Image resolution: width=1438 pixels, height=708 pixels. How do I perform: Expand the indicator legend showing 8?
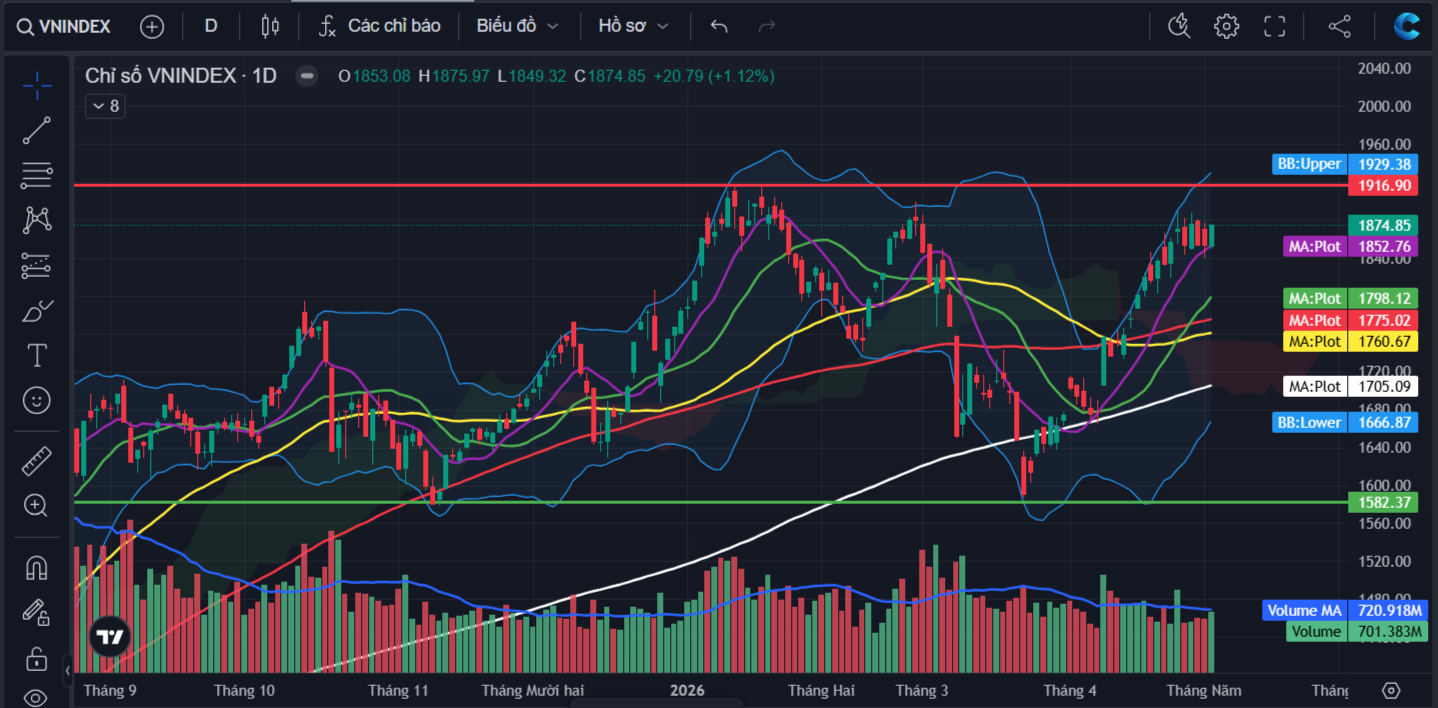[105, 106]
